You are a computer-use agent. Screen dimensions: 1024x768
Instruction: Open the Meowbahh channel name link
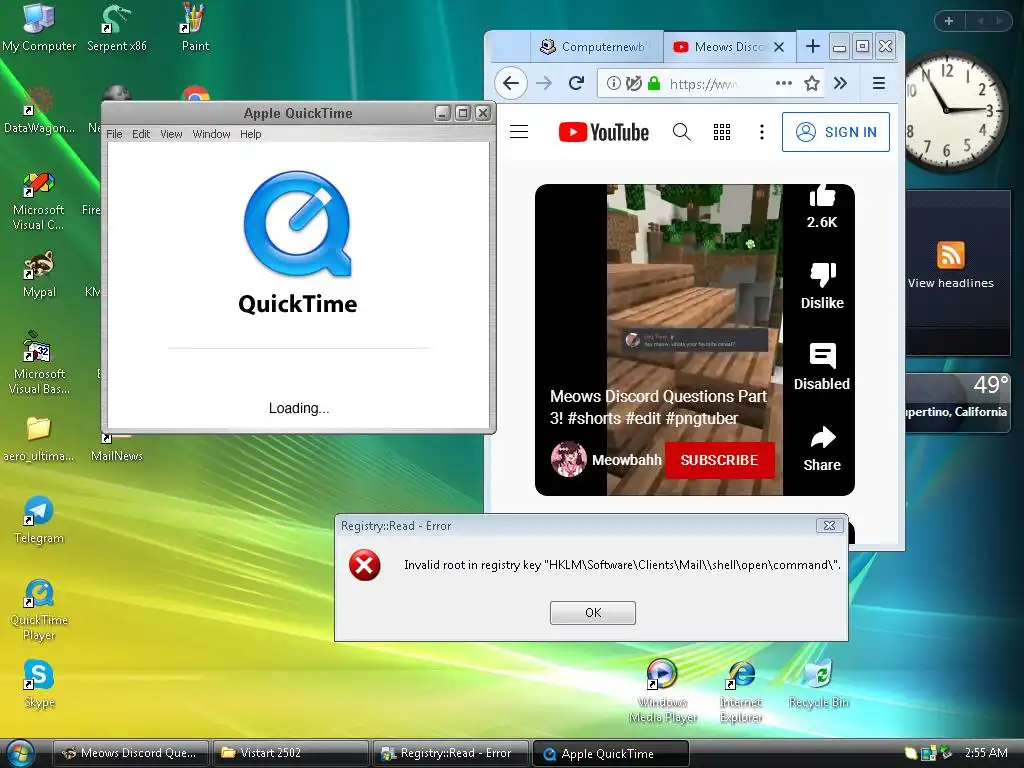626,460
